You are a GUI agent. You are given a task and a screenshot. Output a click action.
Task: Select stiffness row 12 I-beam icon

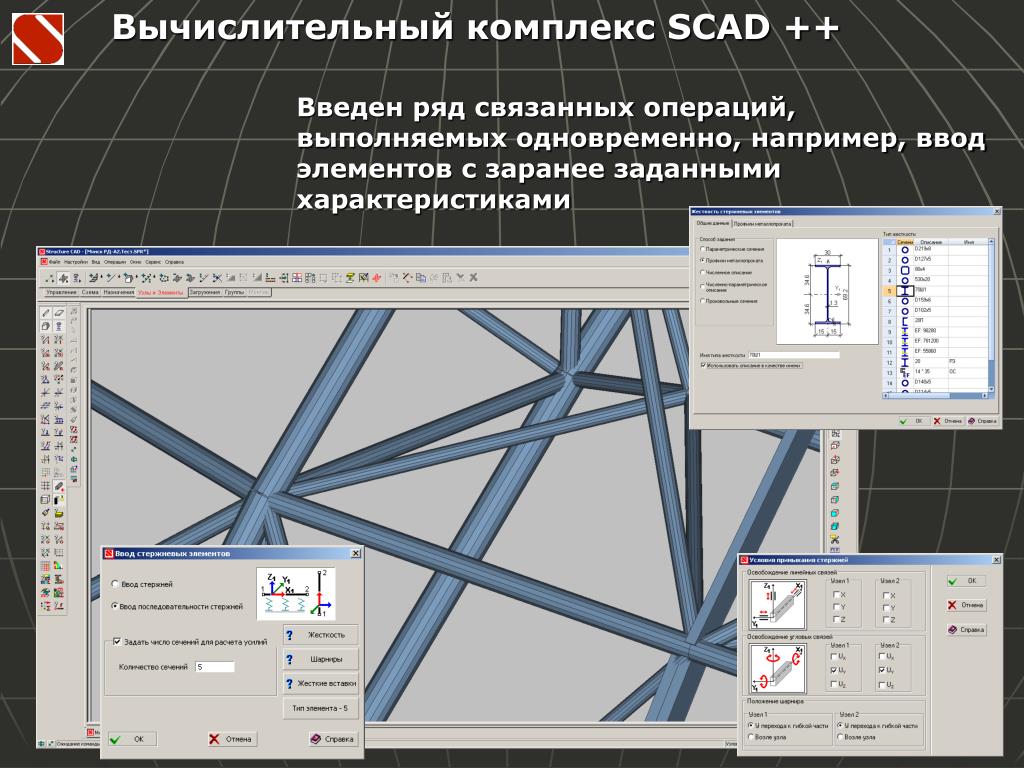pyautogui.click(x=905, y=362)
